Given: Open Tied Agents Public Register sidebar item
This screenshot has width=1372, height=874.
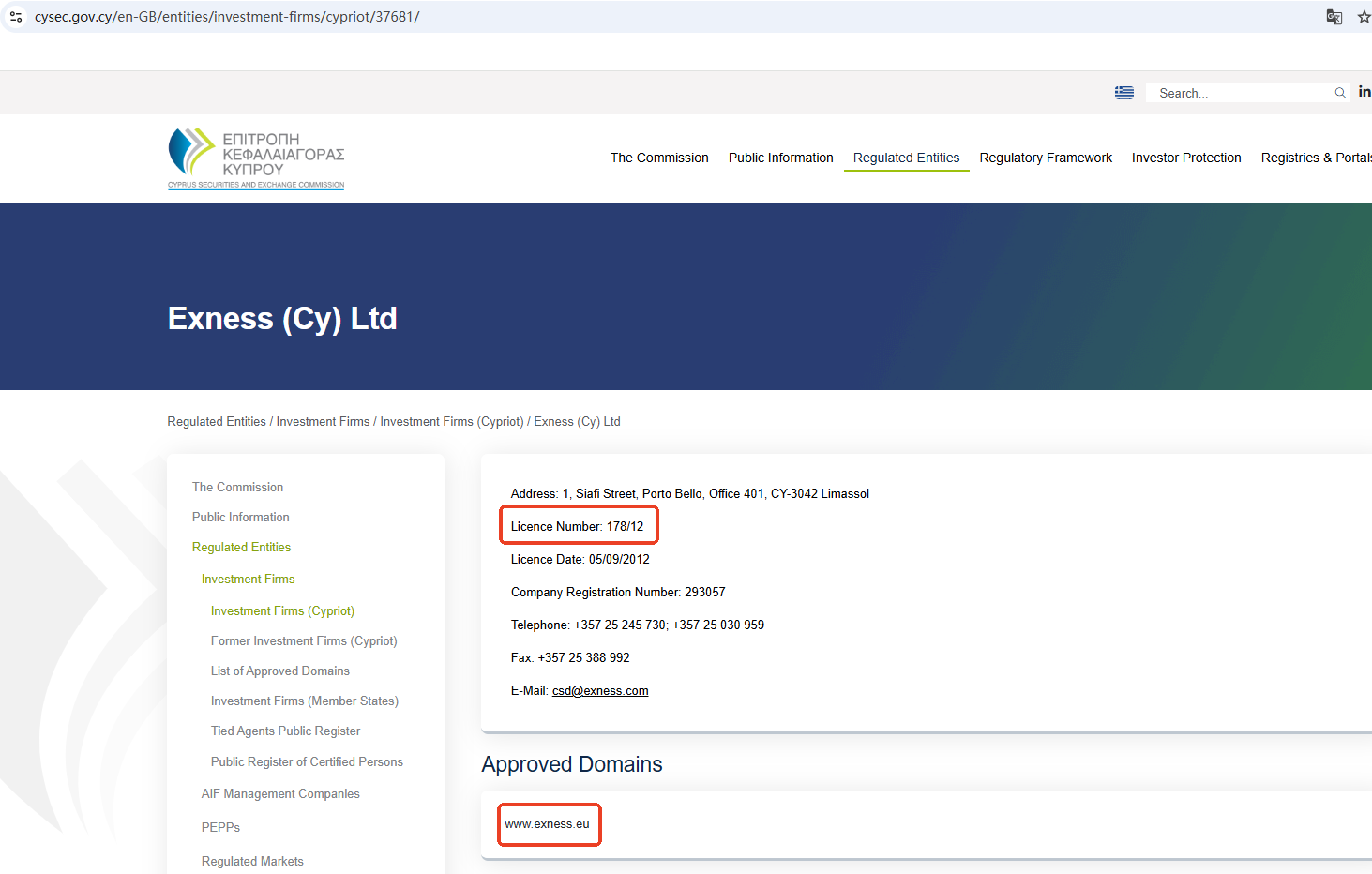Looking at the screenshot, I should click(285, 731).
